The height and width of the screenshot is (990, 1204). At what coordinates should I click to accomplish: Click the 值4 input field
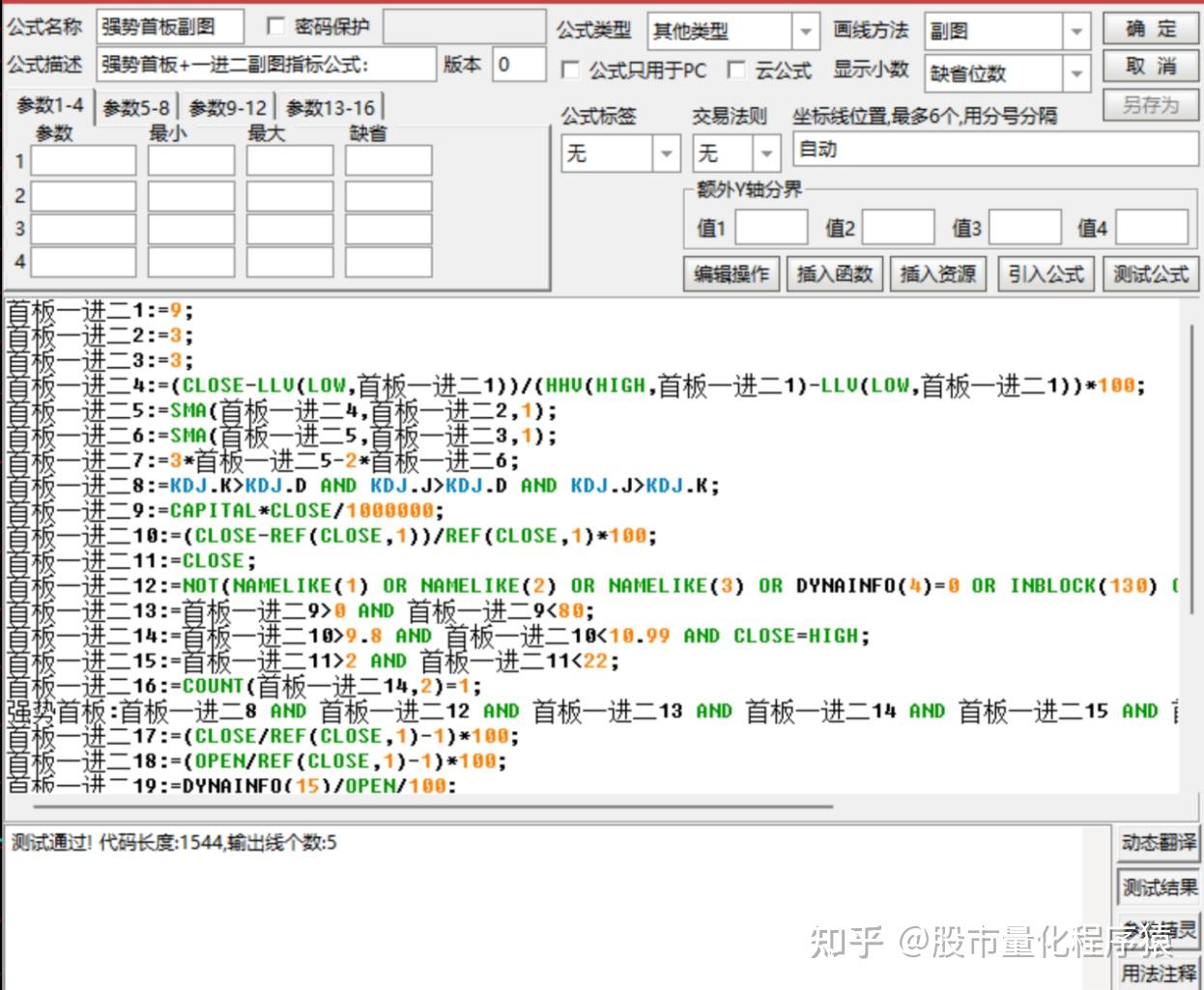point(1152,227)
